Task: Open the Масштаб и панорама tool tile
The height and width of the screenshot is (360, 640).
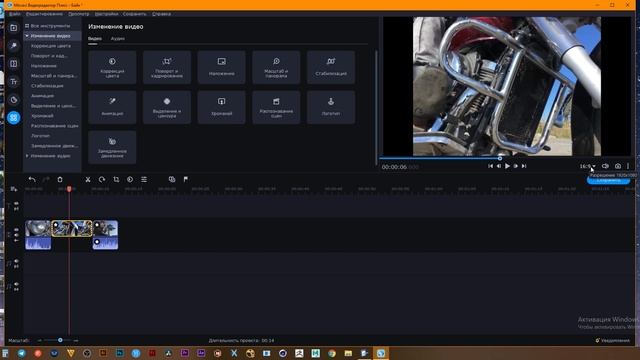Action: [x=276, y=67]
